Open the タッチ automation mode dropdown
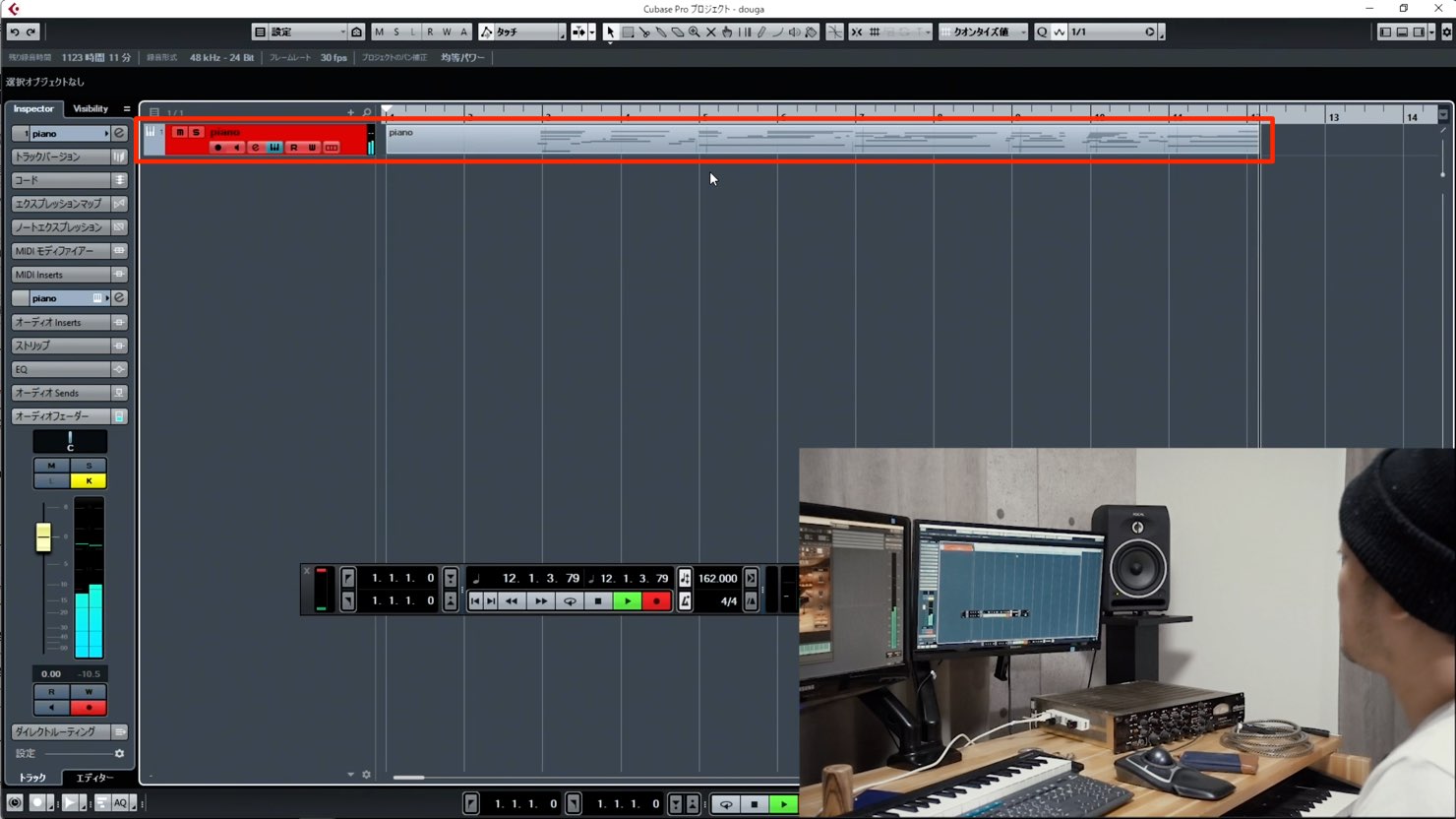Viewport: 1456px width, 819px height. (x=521, y=32)
